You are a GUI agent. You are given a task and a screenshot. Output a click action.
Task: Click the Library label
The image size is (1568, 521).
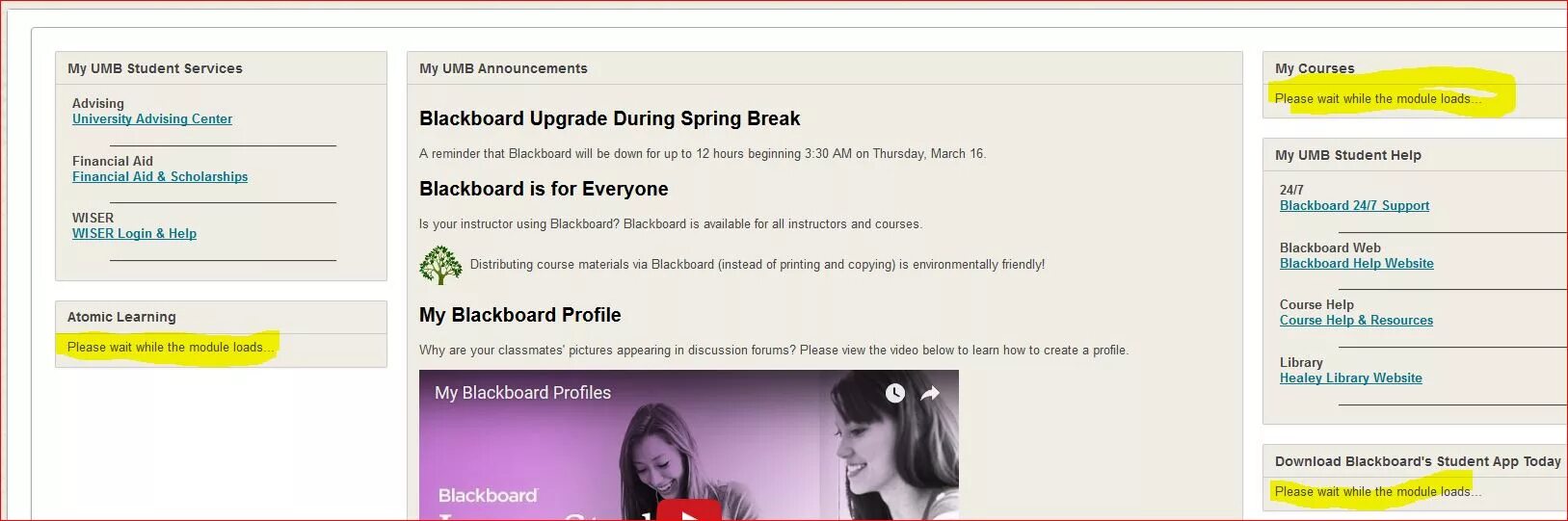click(1301, 362)
